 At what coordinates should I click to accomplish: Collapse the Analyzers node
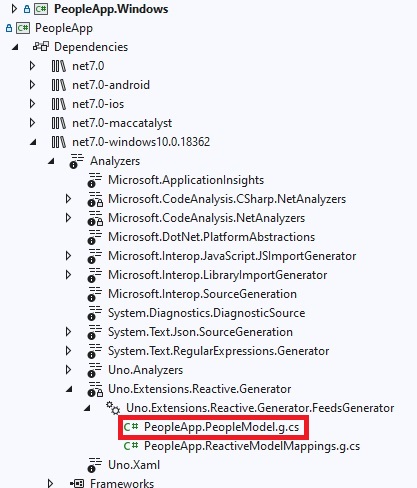[51, 161]
